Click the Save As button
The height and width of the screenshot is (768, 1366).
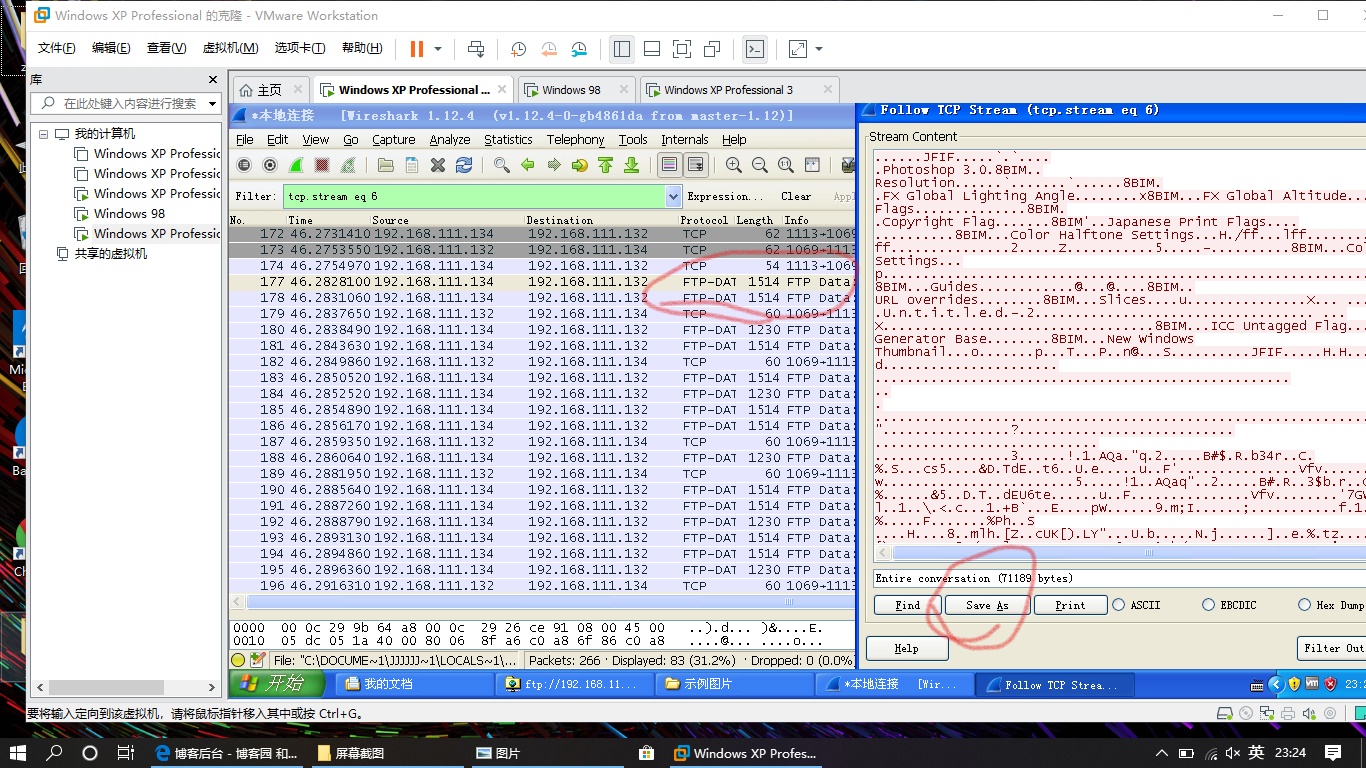coord(987,605)
